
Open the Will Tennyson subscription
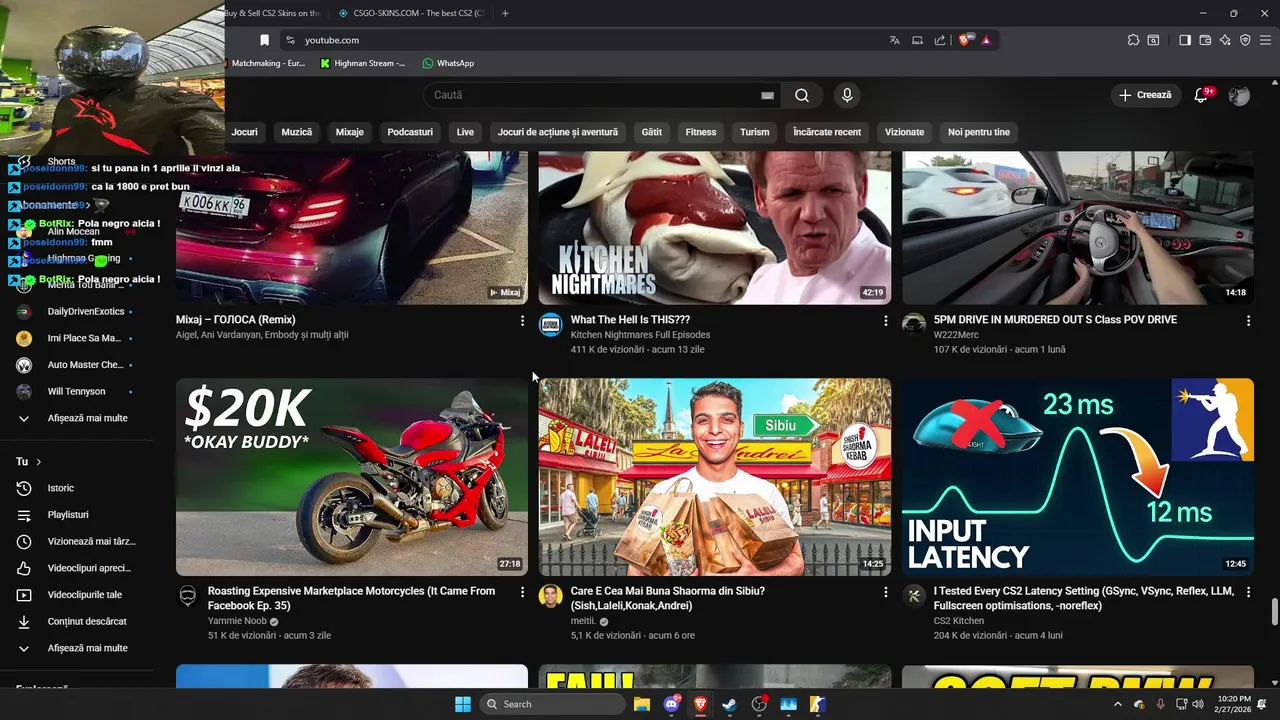[x=76, y=391]
